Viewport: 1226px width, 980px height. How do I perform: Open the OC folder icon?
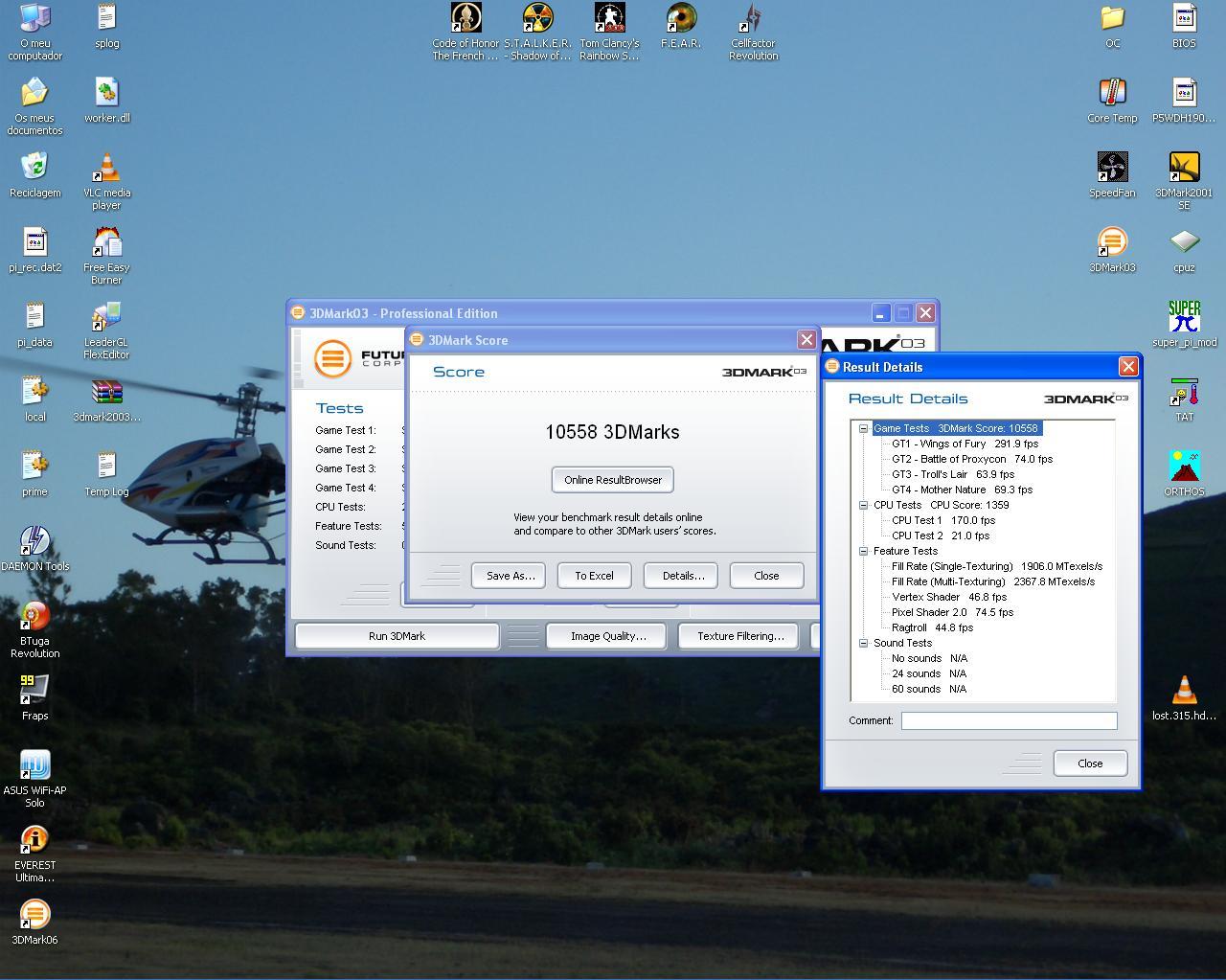[x=1112, y=17]
